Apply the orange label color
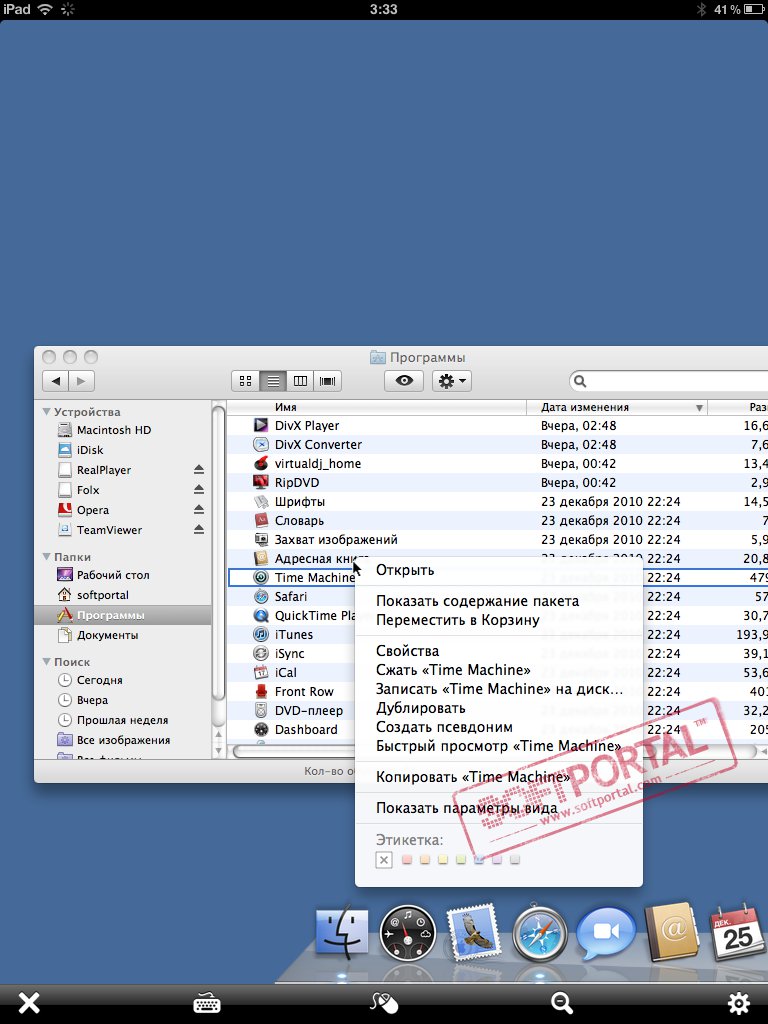768x1024 pixels. coord(424,860)
